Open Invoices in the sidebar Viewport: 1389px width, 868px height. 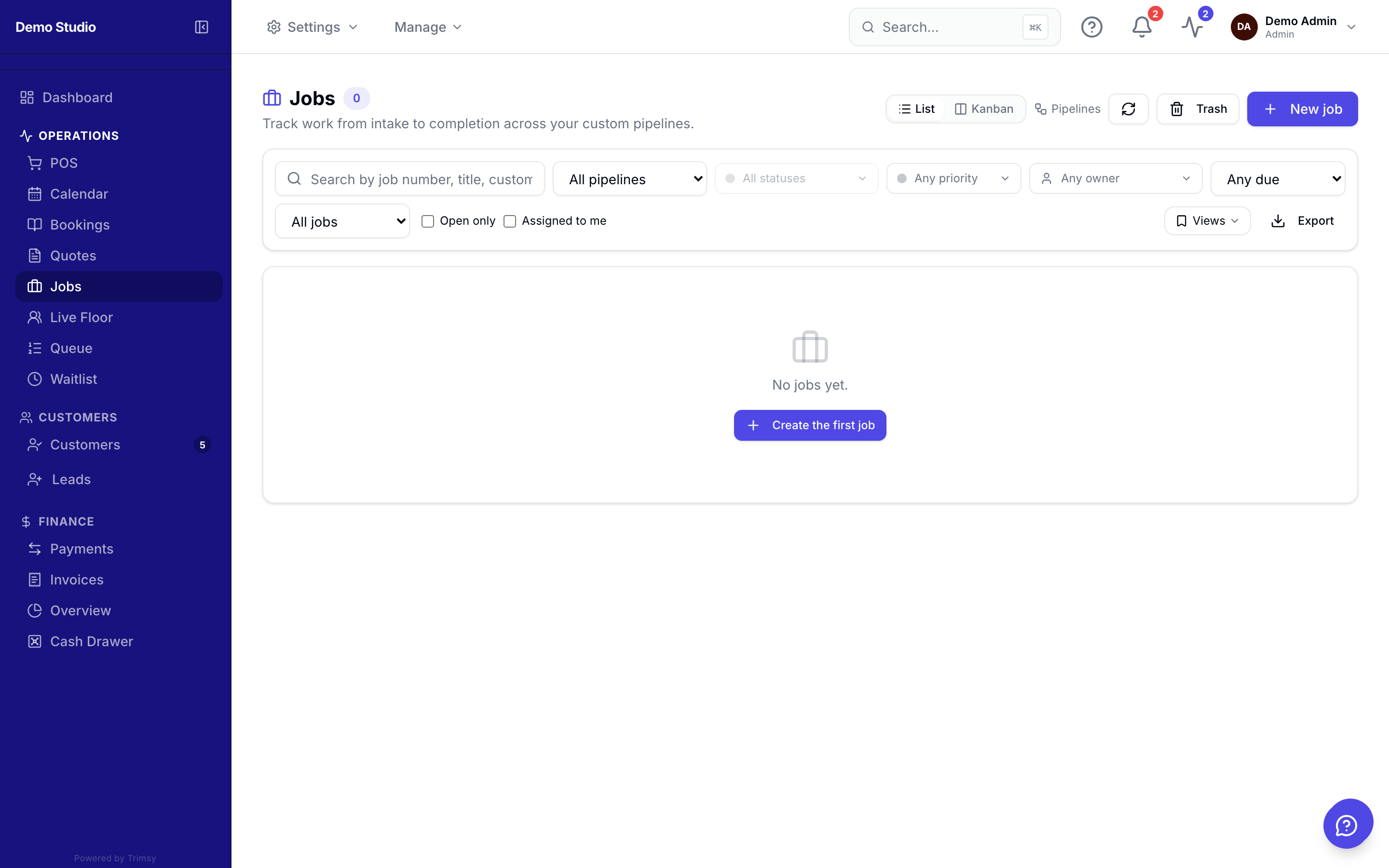click(x=118, y=580)
